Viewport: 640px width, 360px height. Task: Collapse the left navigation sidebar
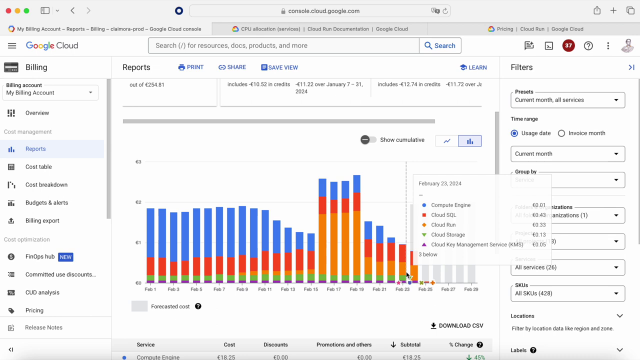[11, 349]
